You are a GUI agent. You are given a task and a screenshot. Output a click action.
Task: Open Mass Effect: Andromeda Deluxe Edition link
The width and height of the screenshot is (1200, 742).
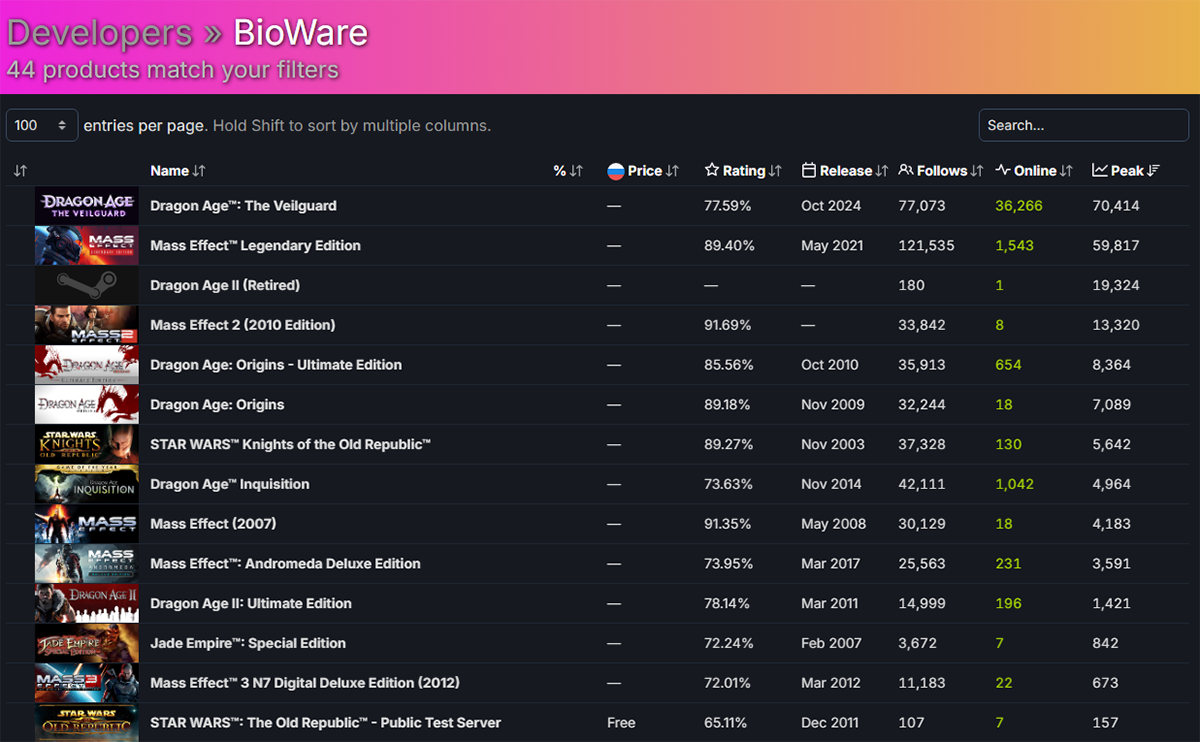(285, 564)
